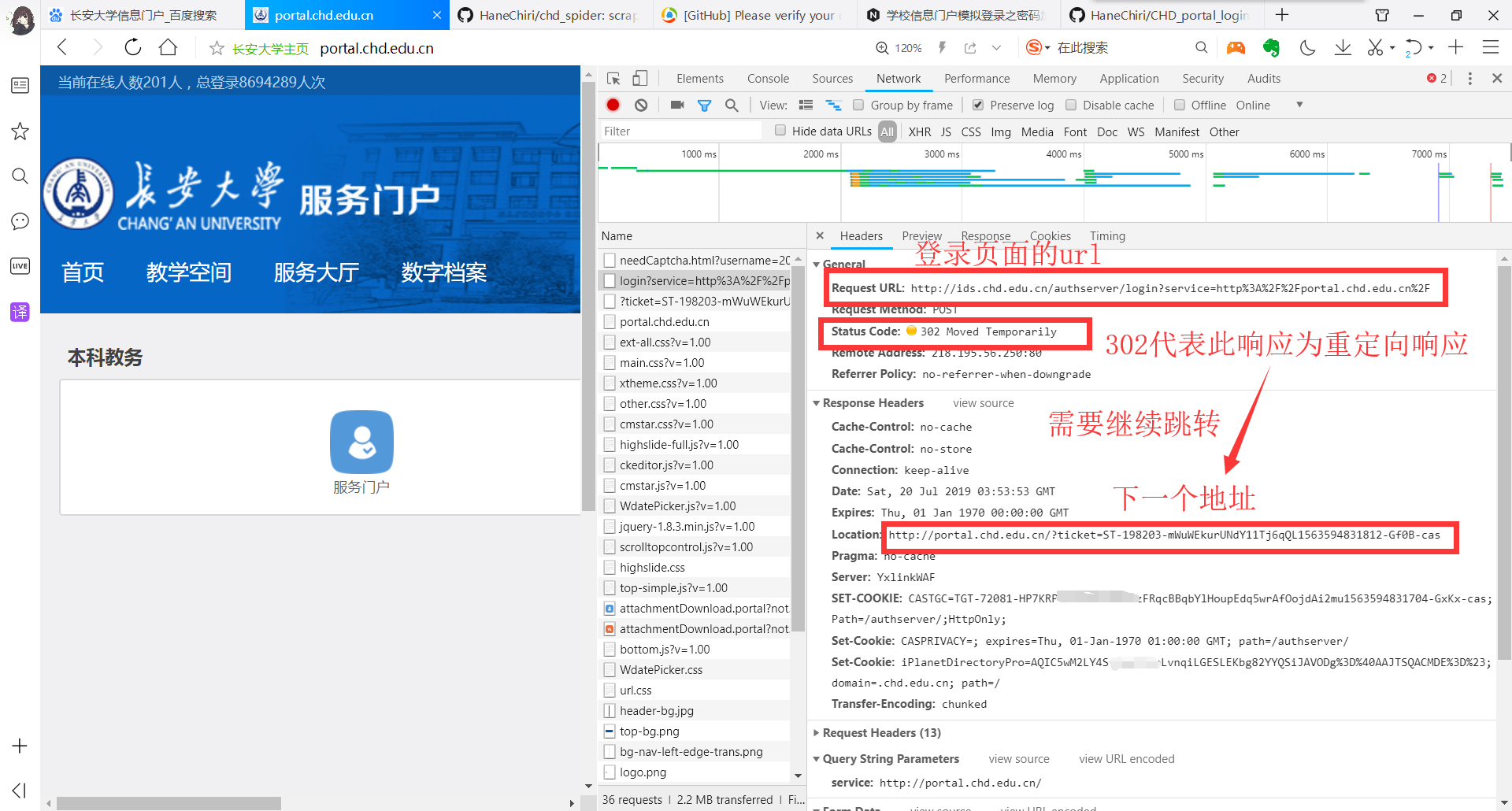Select checkbox of main.css row
The width and height of the screenshot is (1512, 811).
(x=610, y=362)
